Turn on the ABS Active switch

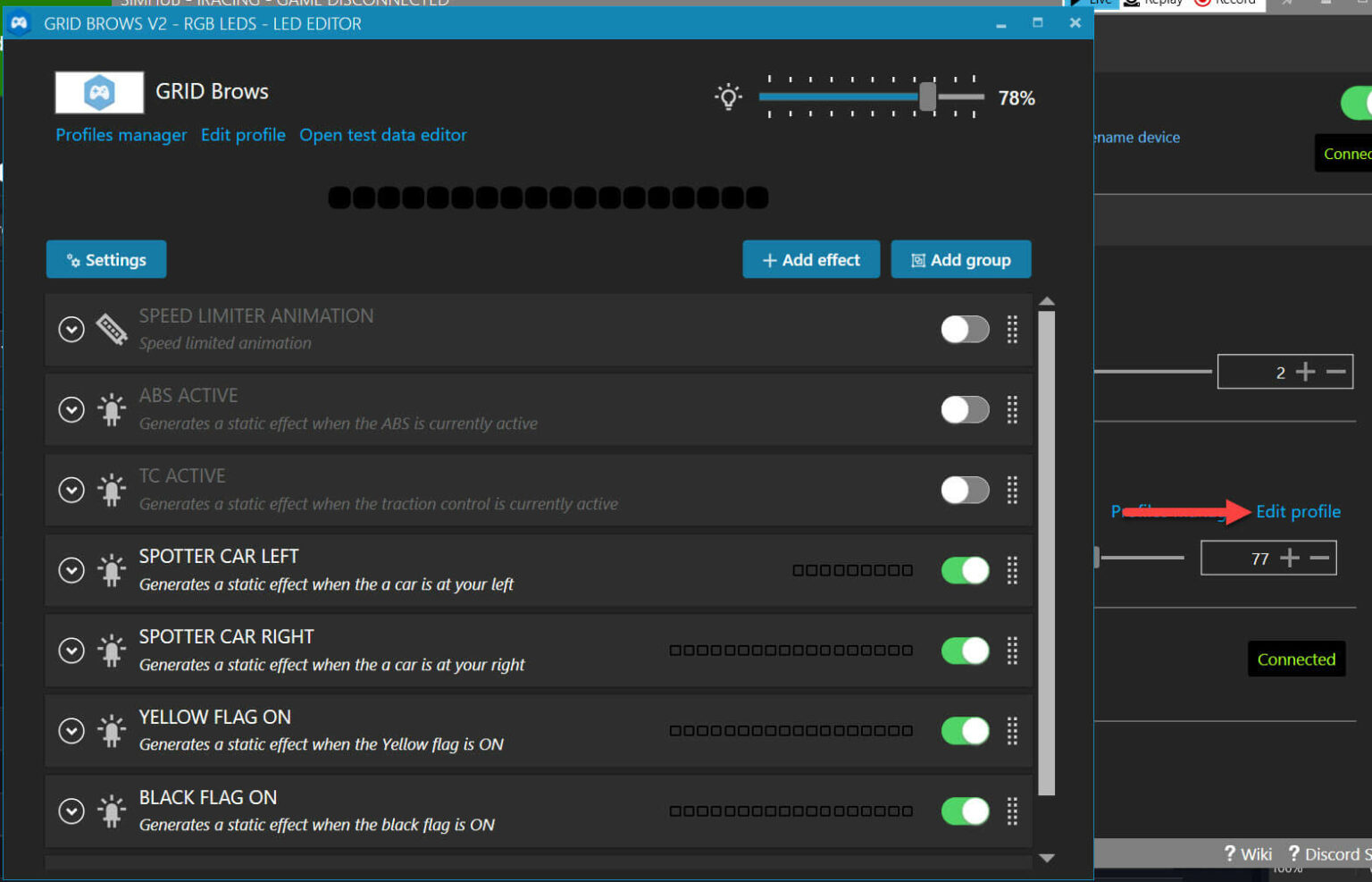[x=965, y=409]
